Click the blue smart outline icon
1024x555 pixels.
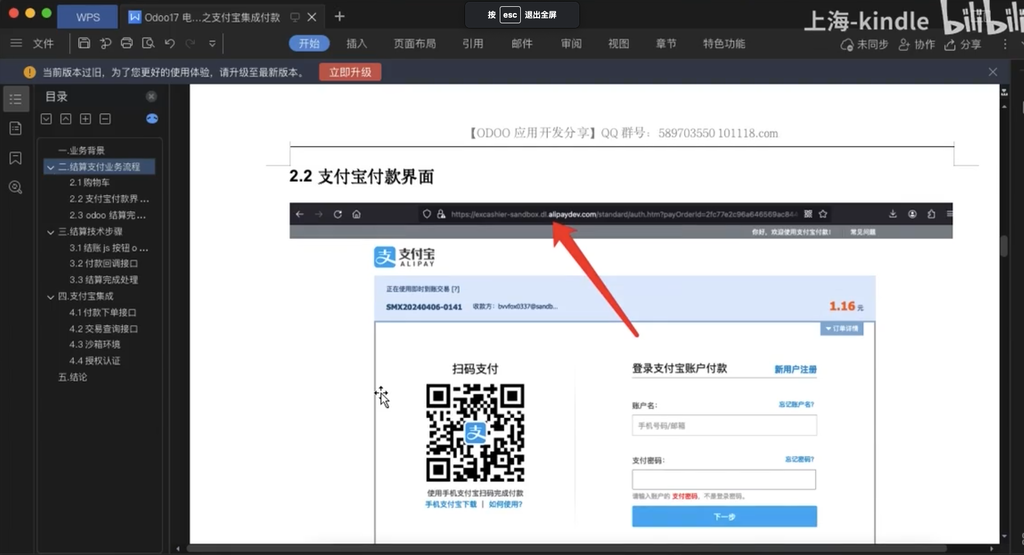[152, 118]
